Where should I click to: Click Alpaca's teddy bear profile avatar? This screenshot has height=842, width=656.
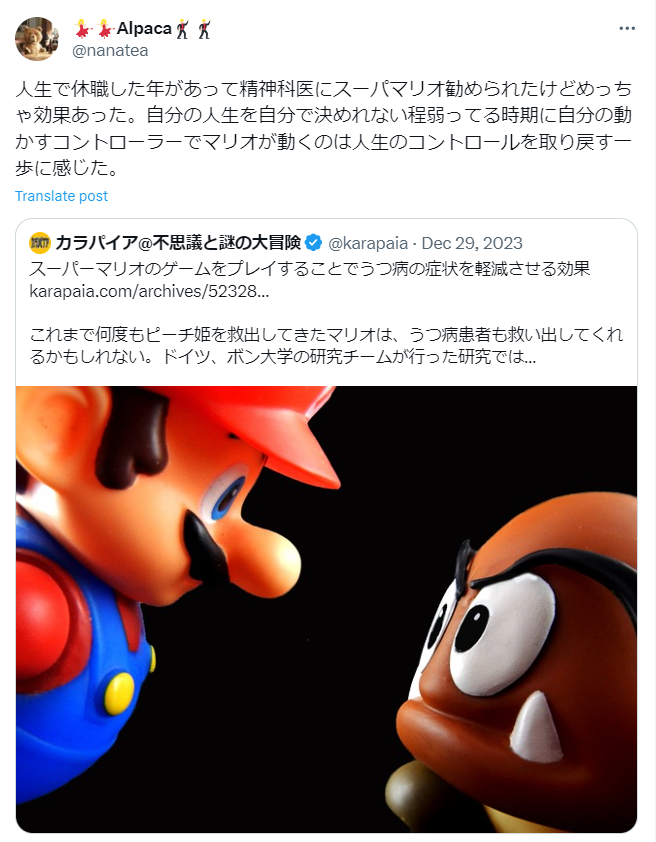click(37, 39)
